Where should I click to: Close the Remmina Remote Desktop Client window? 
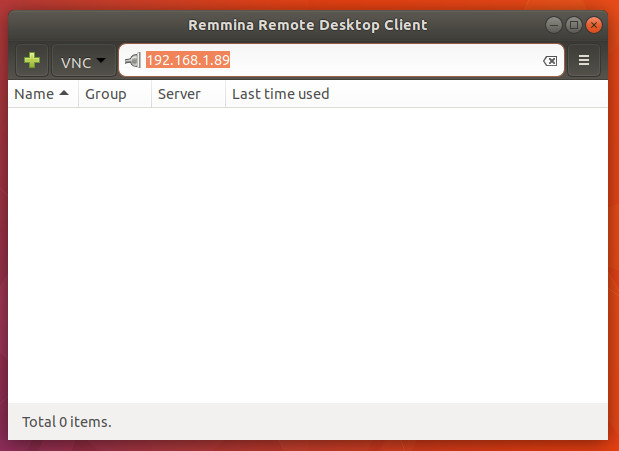(x=595, y=24)
